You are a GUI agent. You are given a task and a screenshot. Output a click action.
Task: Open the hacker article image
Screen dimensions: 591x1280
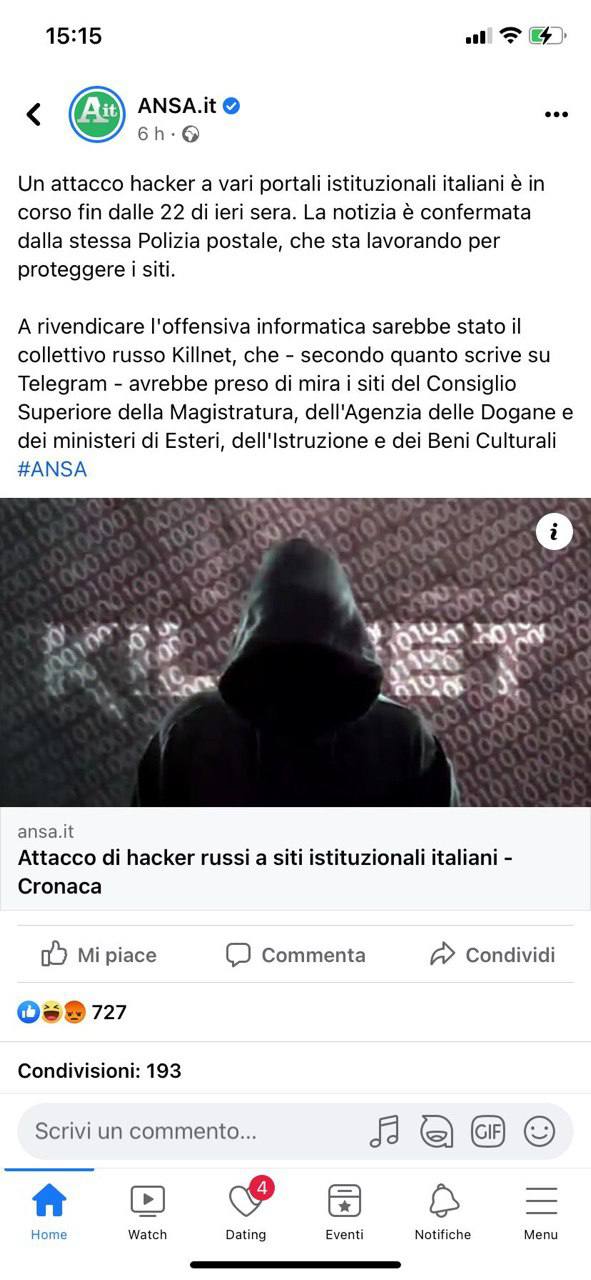[x=295, y=652]
